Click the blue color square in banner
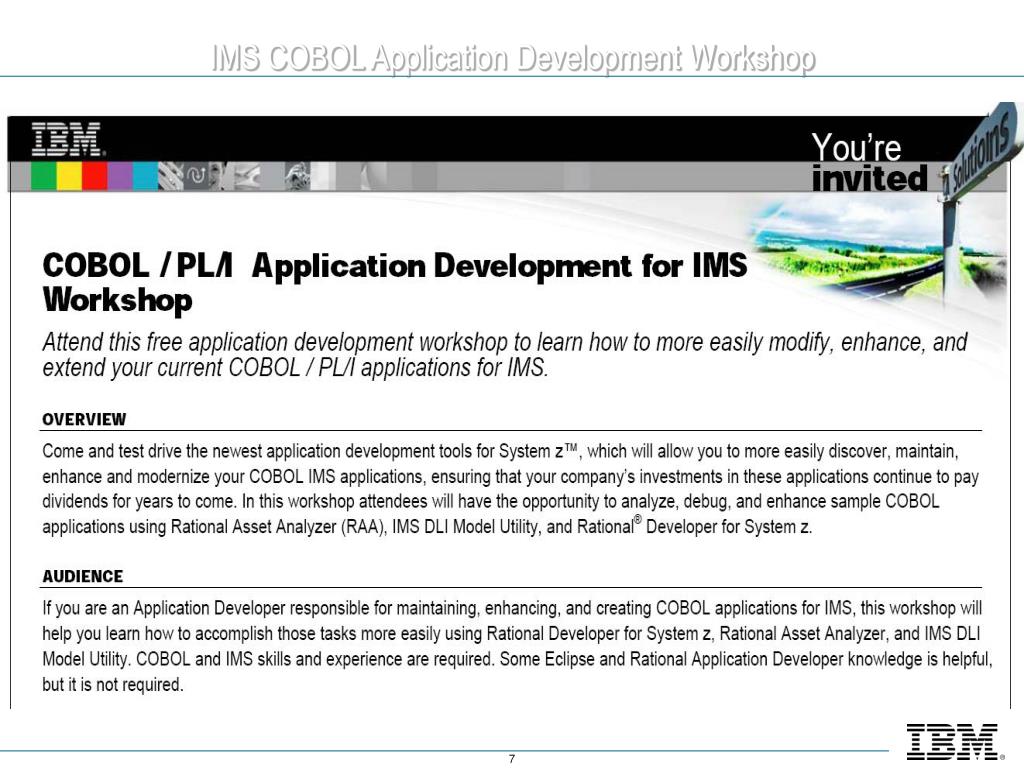The height and width of the screenshot is (768, 1024). tap(145, 176)
